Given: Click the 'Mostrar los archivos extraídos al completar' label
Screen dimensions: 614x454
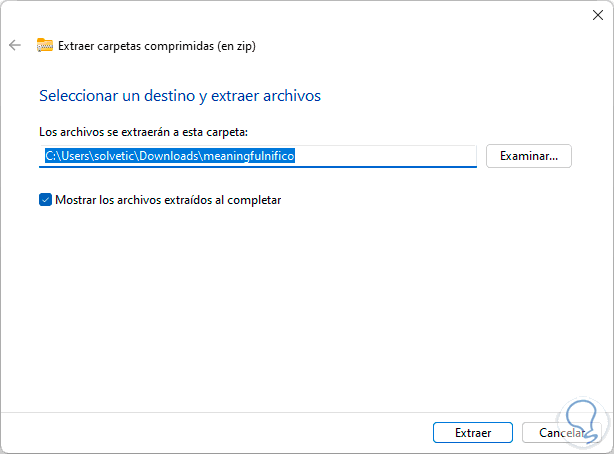Looking at the screenshot, I should (x=168, y=199).
